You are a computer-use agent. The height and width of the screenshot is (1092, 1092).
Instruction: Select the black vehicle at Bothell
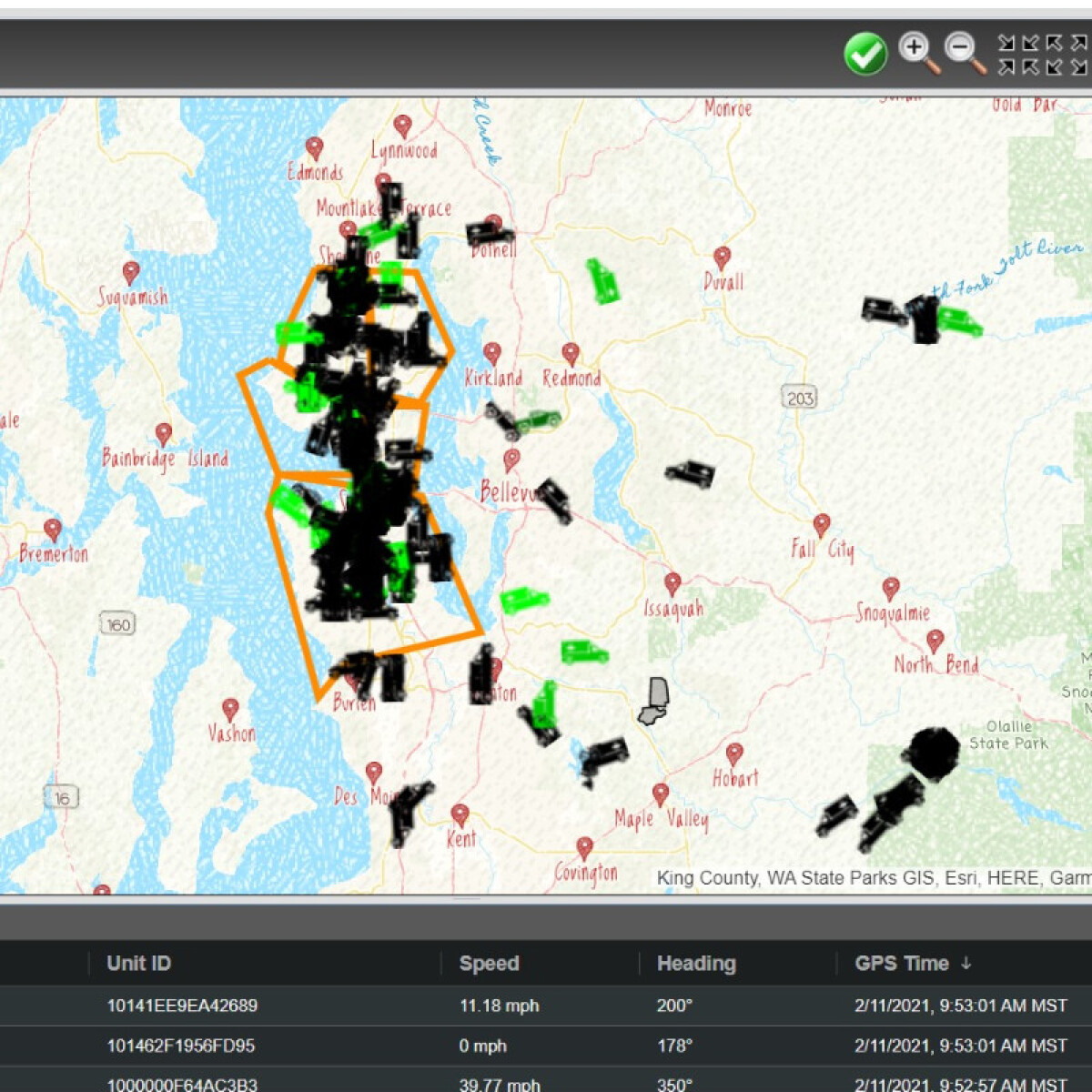coord(490,234)
